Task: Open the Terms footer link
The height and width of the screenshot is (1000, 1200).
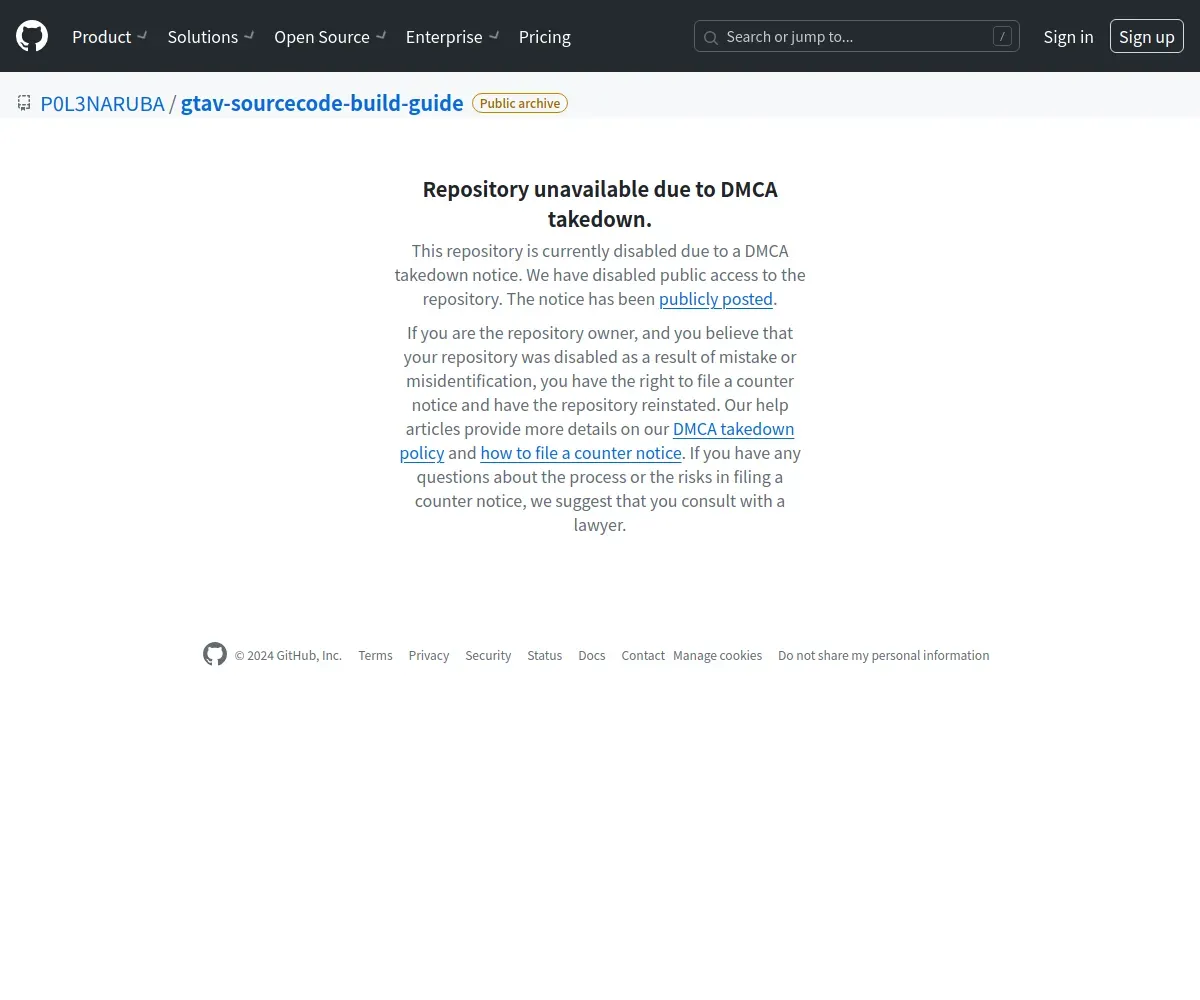Action: pyautogui.click(x=375, y=656)
